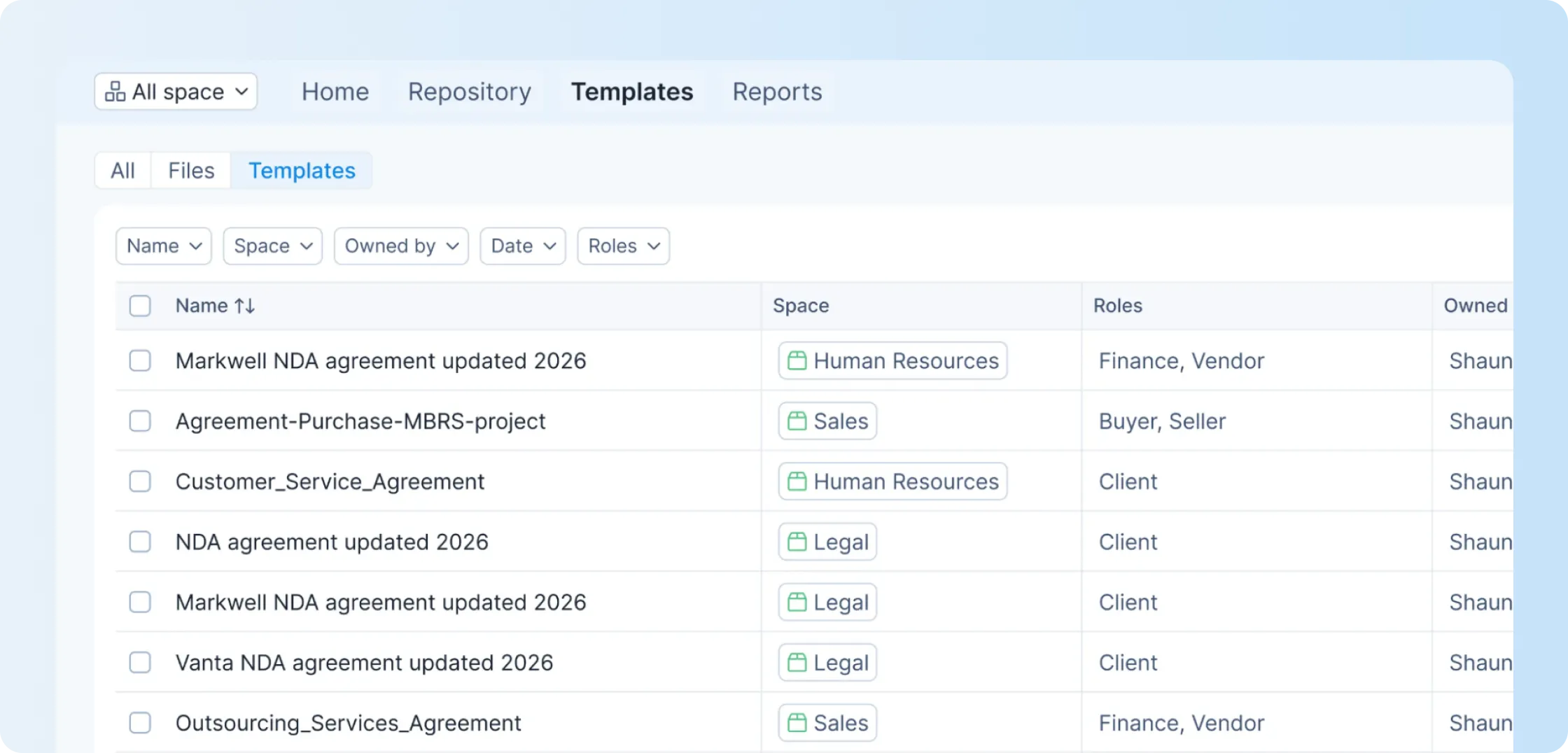The width and height of the screenshot is (1568, 753).
Task: Click space icon in NDA agreement updated 2026 Legal tag
Action: pyautogui.click(x=797, y=542)
